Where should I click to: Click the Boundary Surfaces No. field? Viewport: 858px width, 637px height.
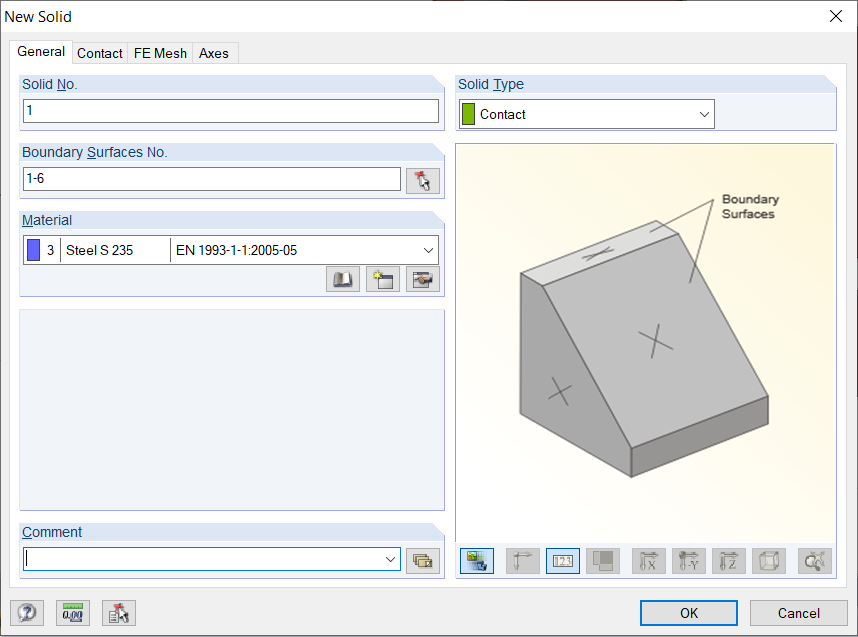coord(212,179)
